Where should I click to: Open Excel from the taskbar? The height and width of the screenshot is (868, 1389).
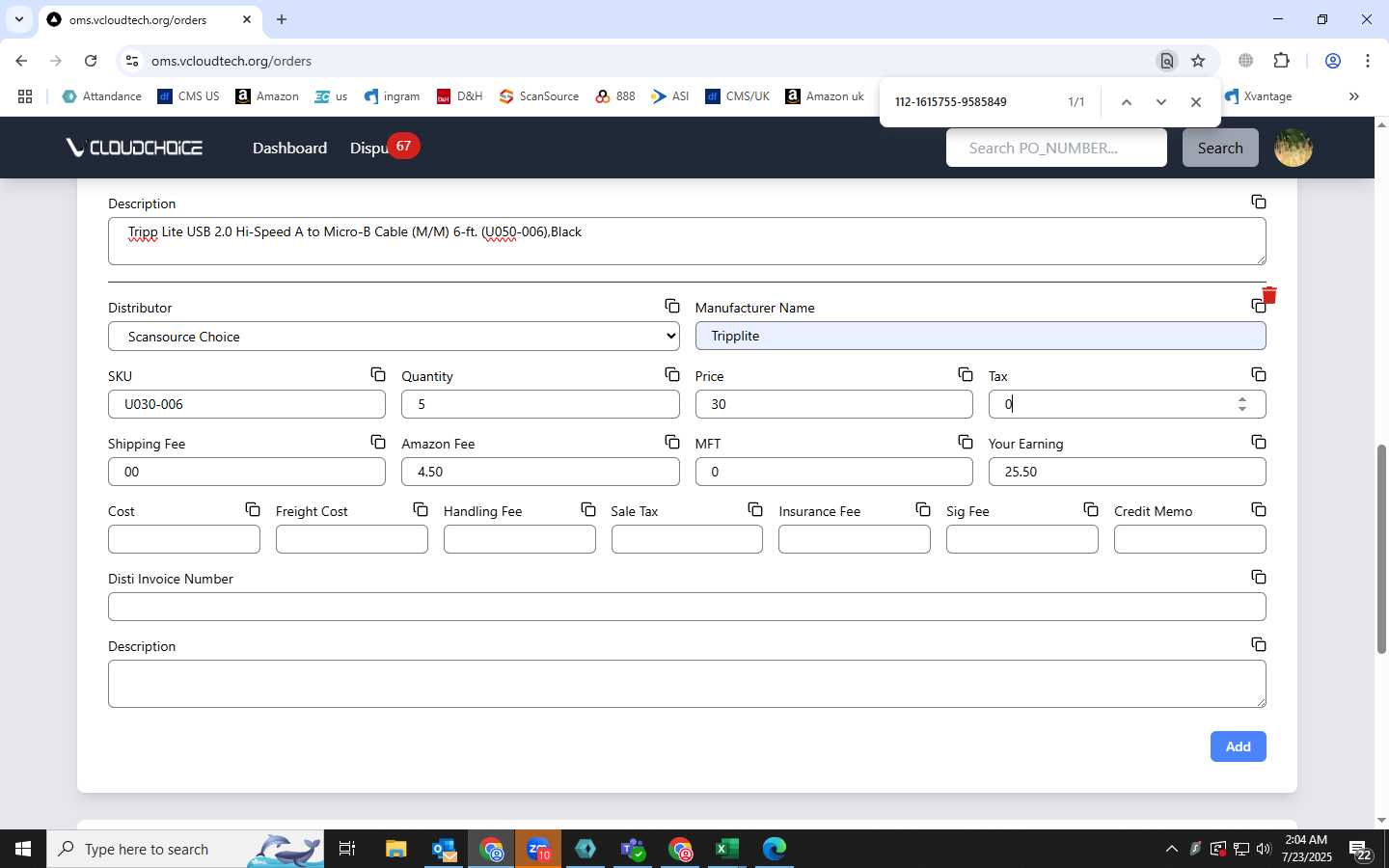tap(726, 849)
